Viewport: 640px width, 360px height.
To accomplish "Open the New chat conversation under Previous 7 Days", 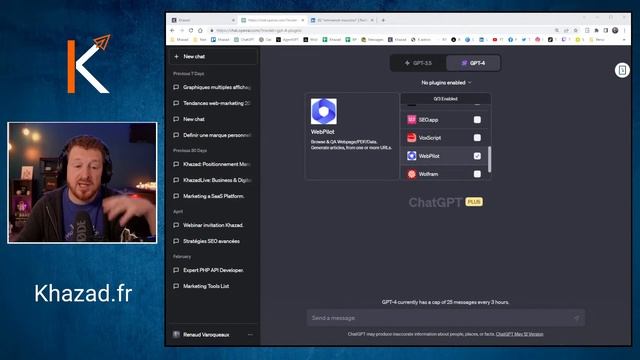I will click(213, 119).
